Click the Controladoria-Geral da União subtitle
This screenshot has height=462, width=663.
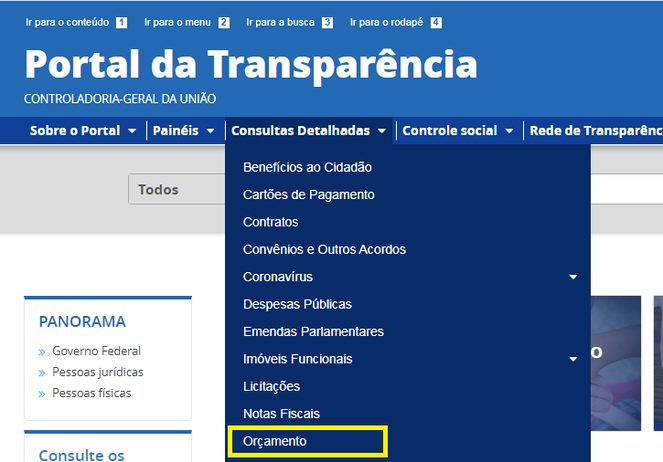[120, 99]
